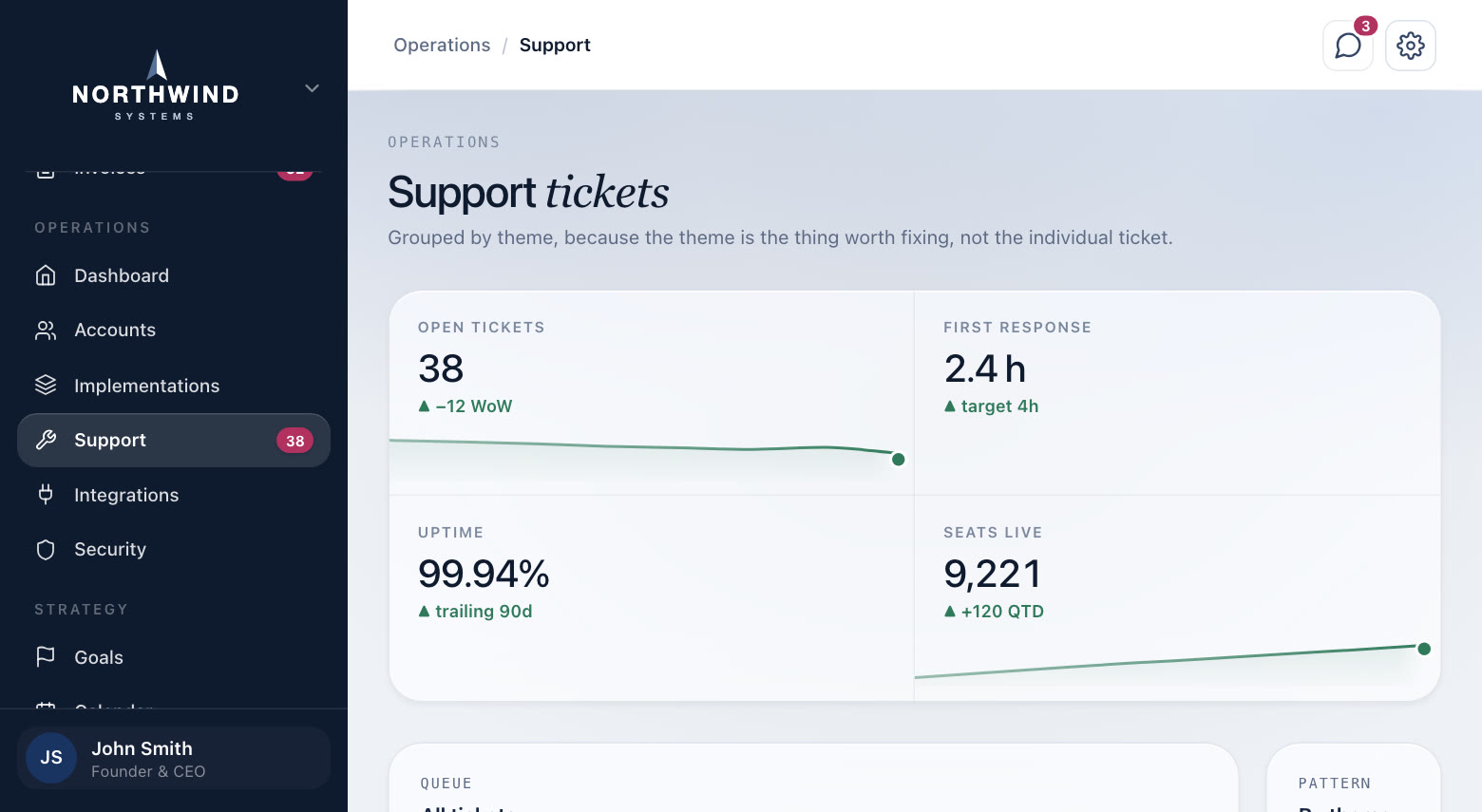Select Implementations in the sidebar
Viewport: 1482px width, 812px height.
tap(174, 385)
